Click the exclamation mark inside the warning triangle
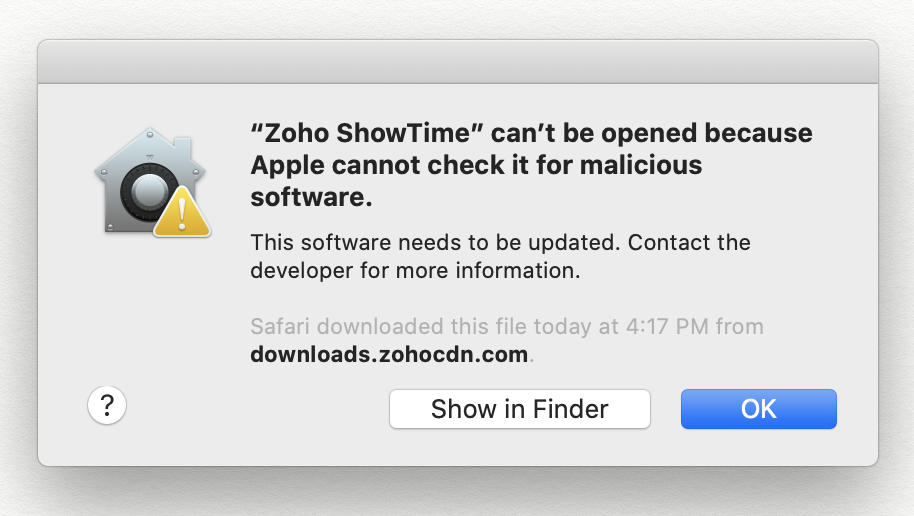The height and width of the screenshot is (516, 914). click(182, 214)
